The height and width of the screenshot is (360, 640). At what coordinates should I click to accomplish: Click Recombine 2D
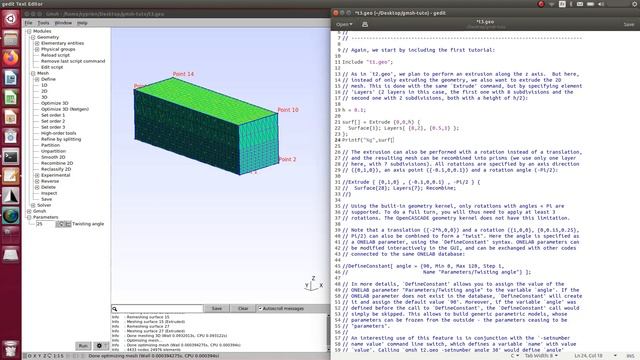[x=57, y=163]
